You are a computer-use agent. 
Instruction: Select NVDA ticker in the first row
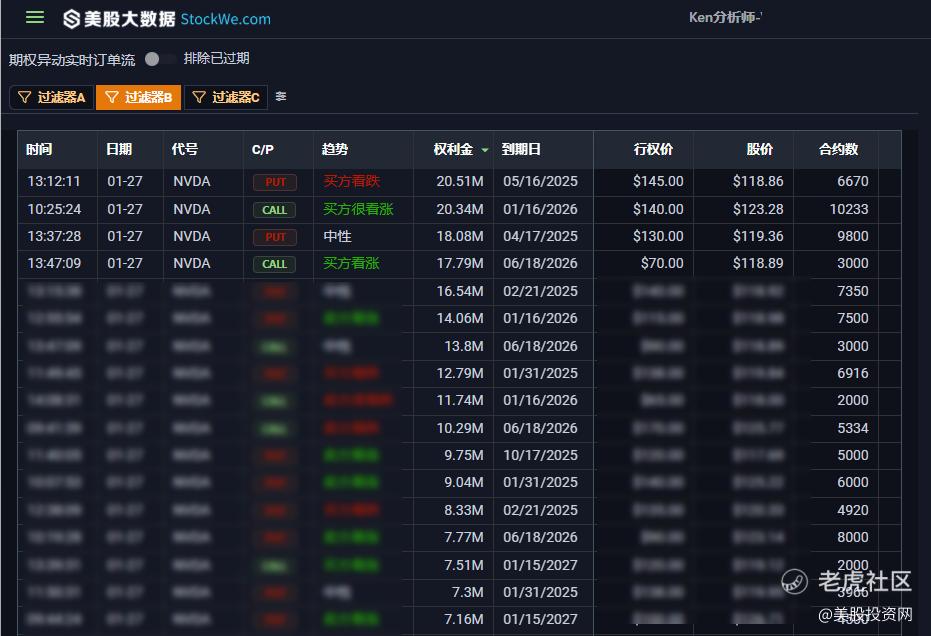tap(191, 182)
